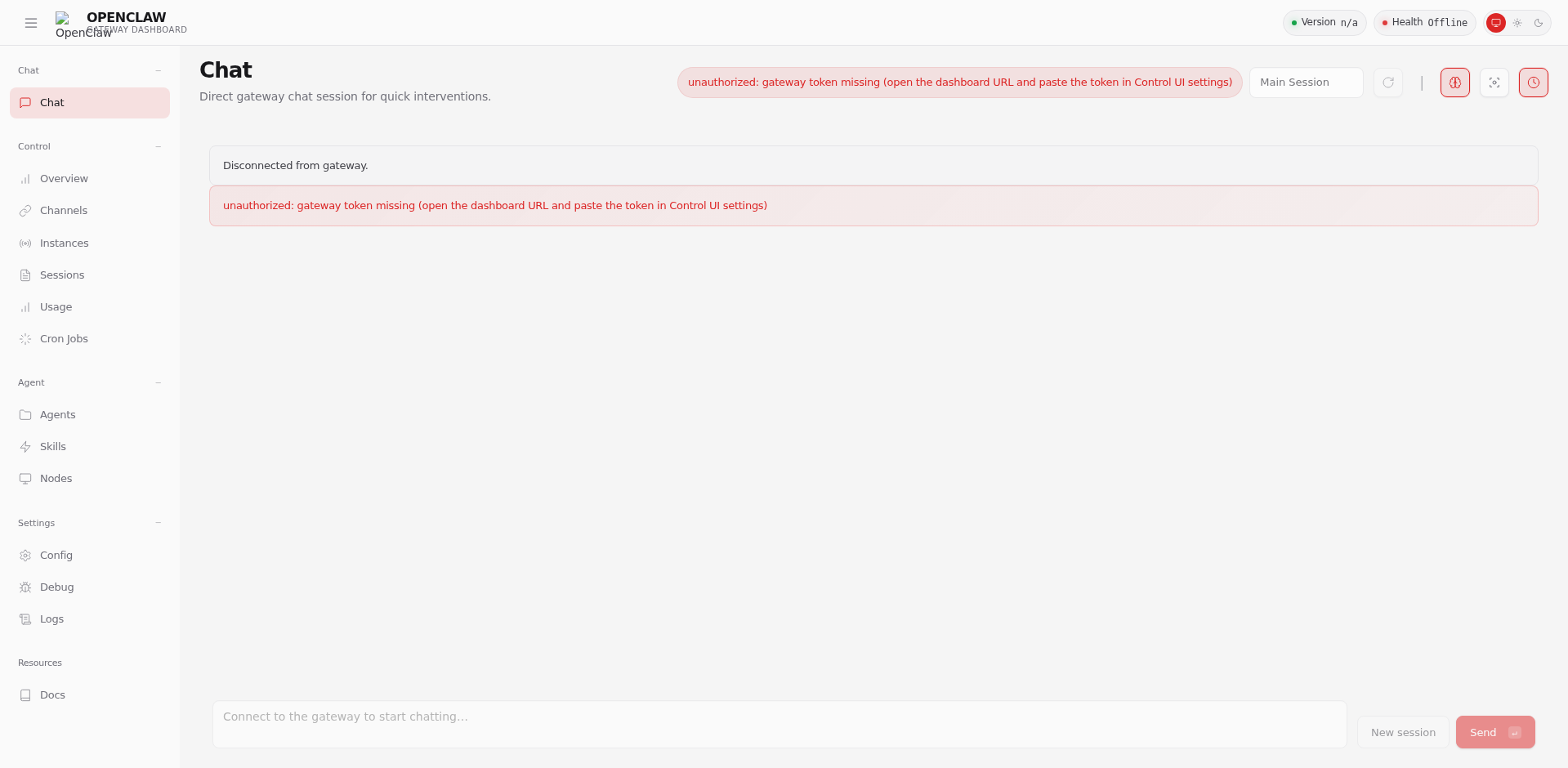Toggle light mode with the sun icon

pos(1517,23)
